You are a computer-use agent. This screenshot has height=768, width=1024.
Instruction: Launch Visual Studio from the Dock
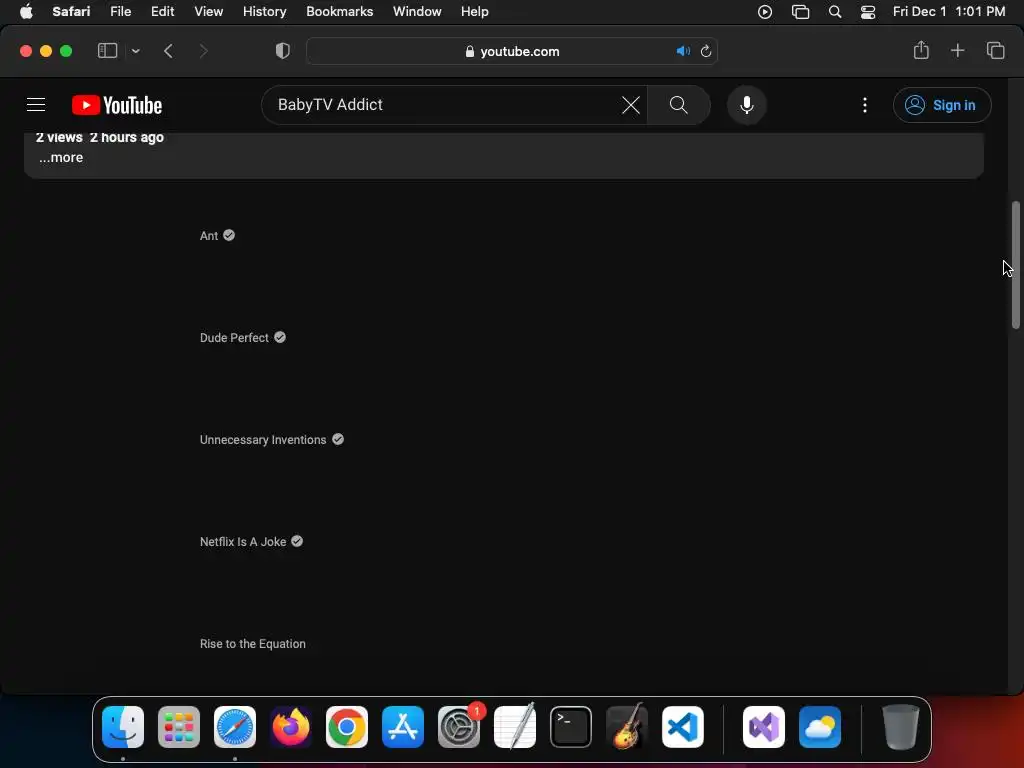click(763, 727)
